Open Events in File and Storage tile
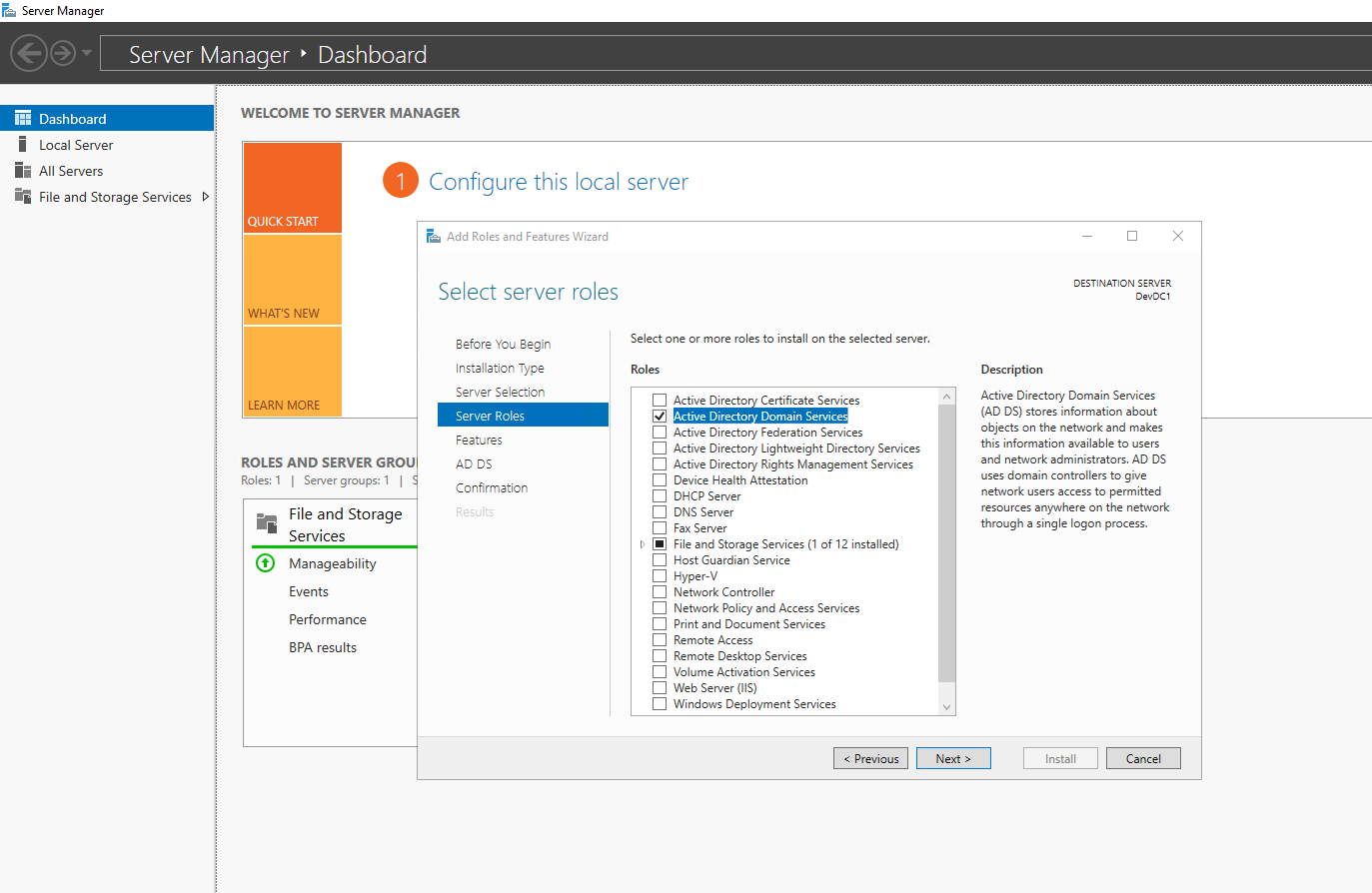 [x=309, y=591]
